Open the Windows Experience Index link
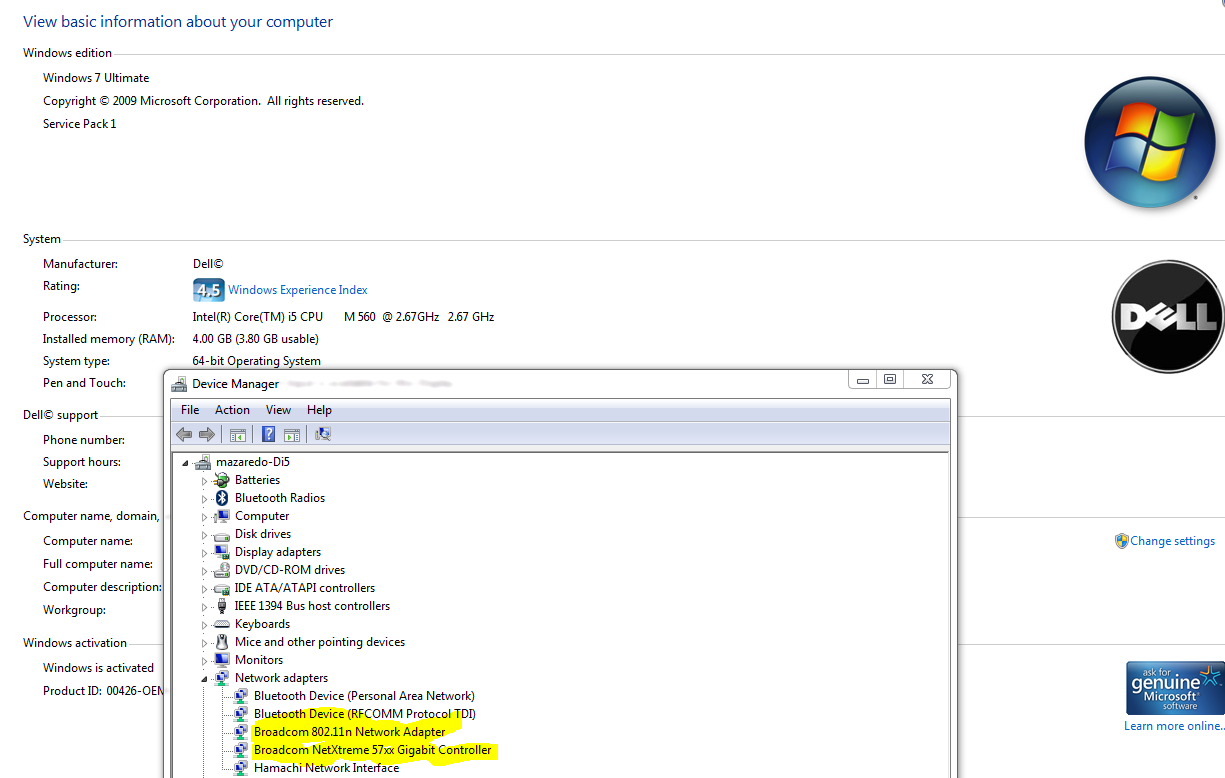 click(298, 290)
